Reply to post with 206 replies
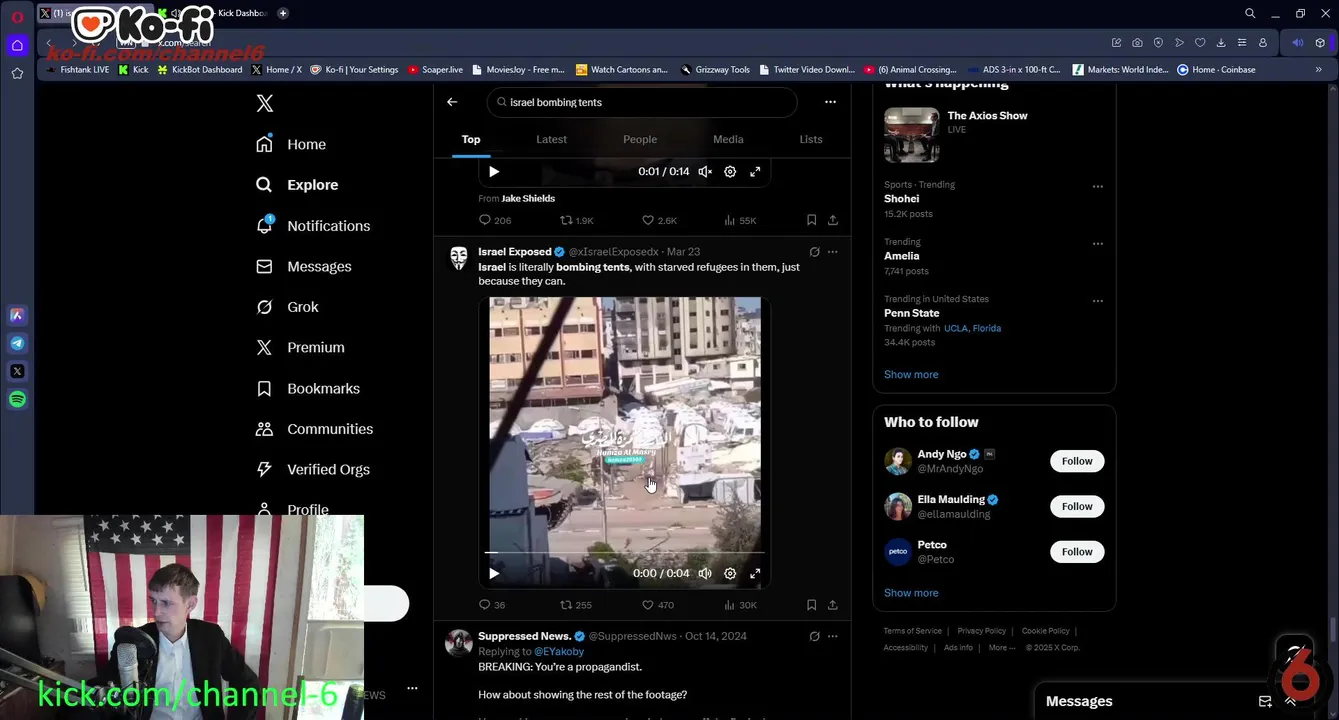1339x720 pixels. click(x=494, y=220)
